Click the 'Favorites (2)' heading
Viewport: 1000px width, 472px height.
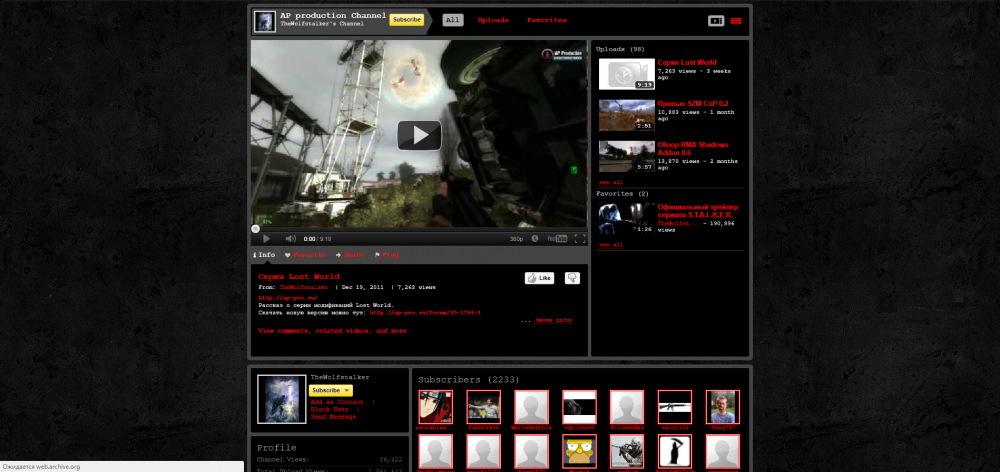click(x=622, y=193)
